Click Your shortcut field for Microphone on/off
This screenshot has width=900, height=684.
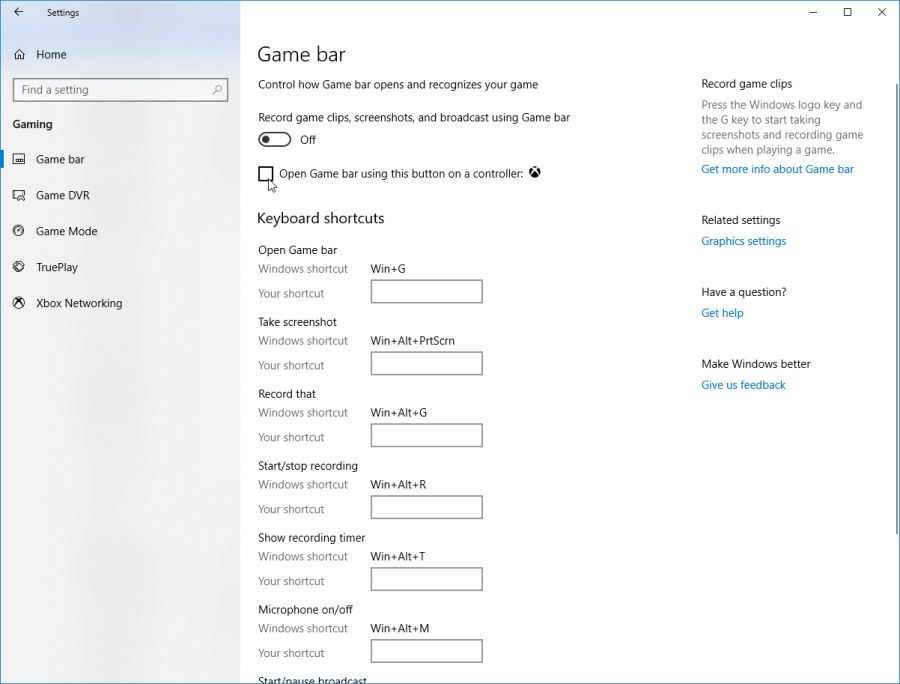pos(426,651)
